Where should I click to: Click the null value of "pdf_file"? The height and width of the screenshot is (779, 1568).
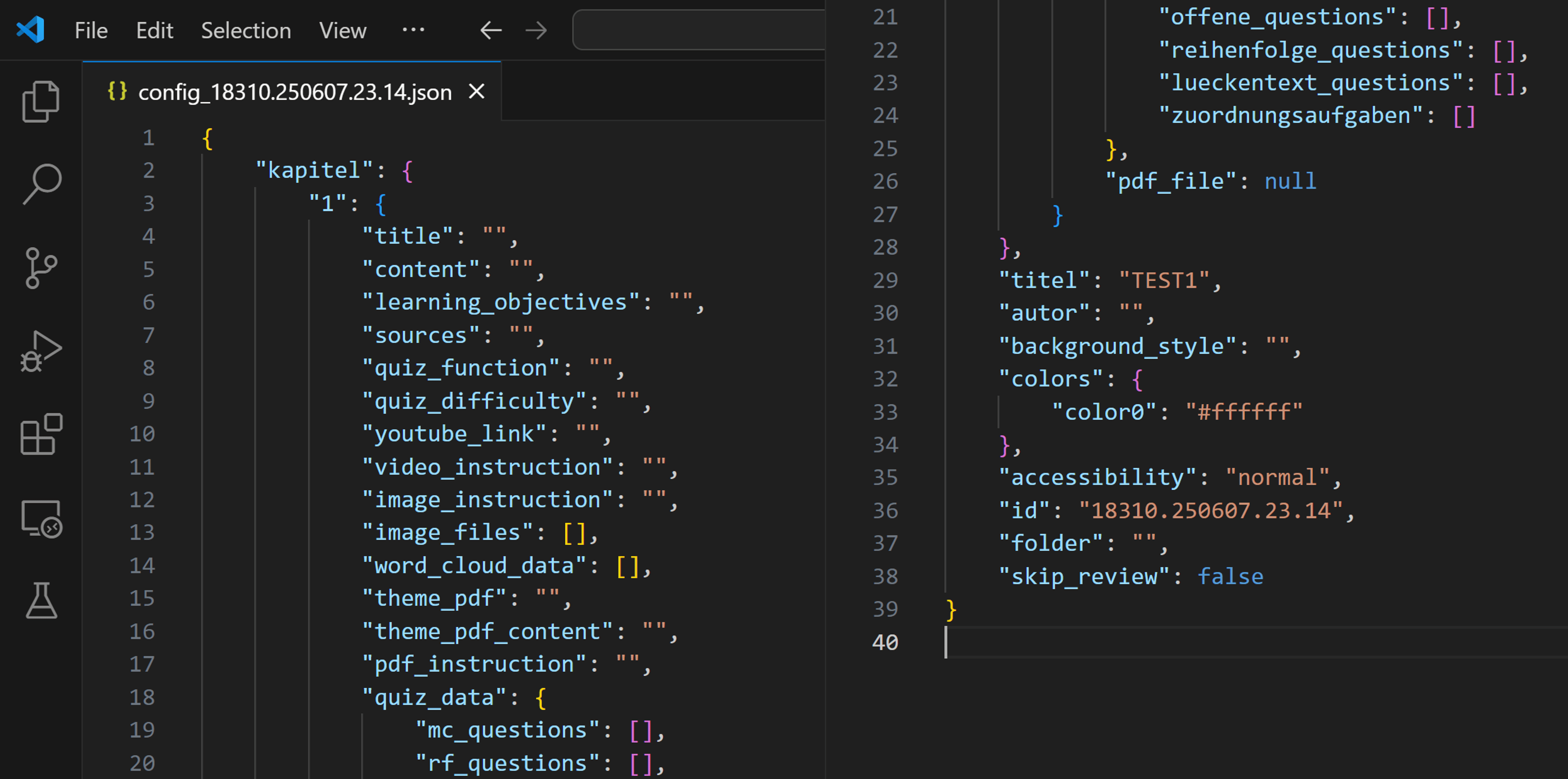[x=1290, y=181]
